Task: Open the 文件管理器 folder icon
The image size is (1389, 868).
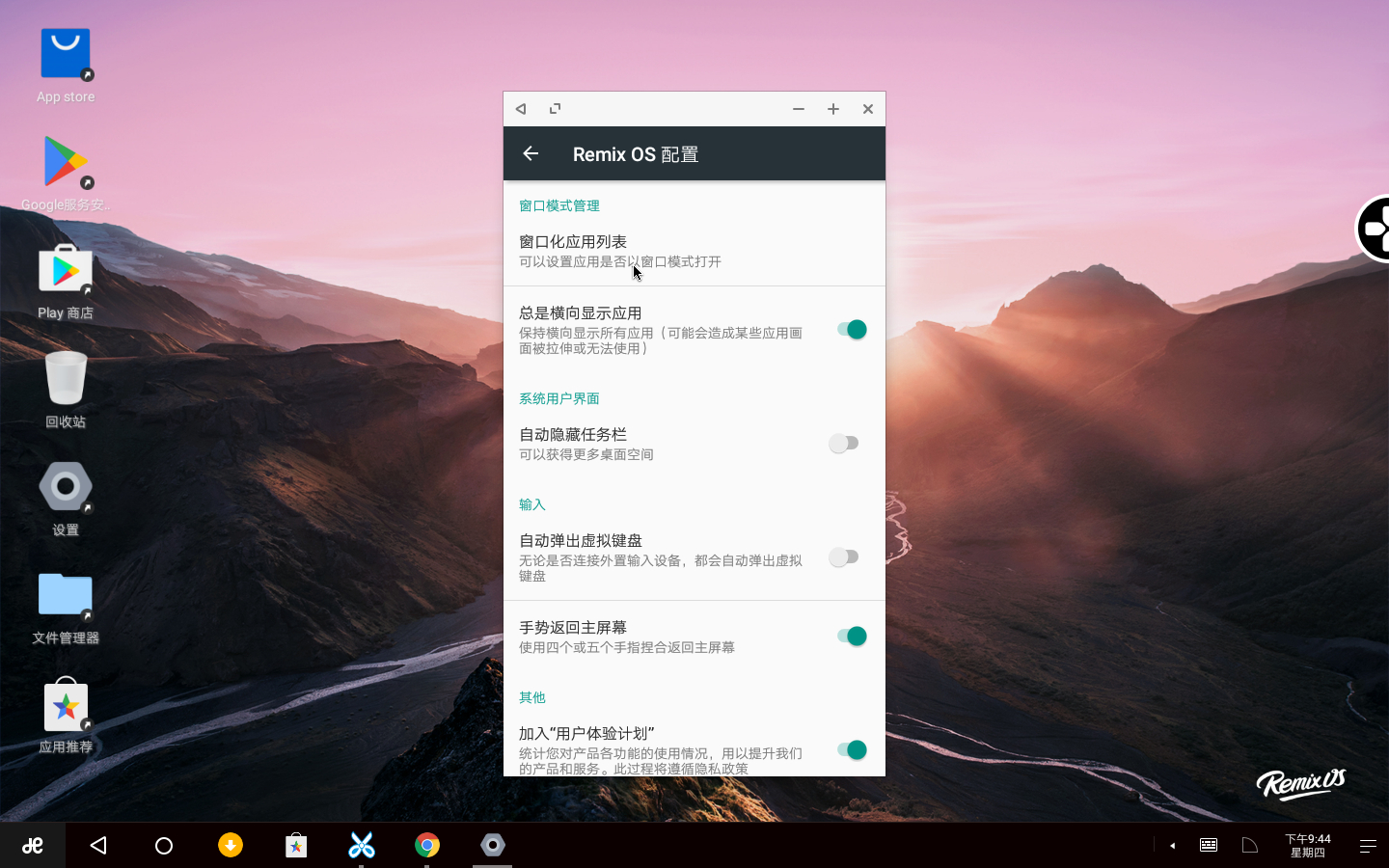Action: click(x=66, y=607)
